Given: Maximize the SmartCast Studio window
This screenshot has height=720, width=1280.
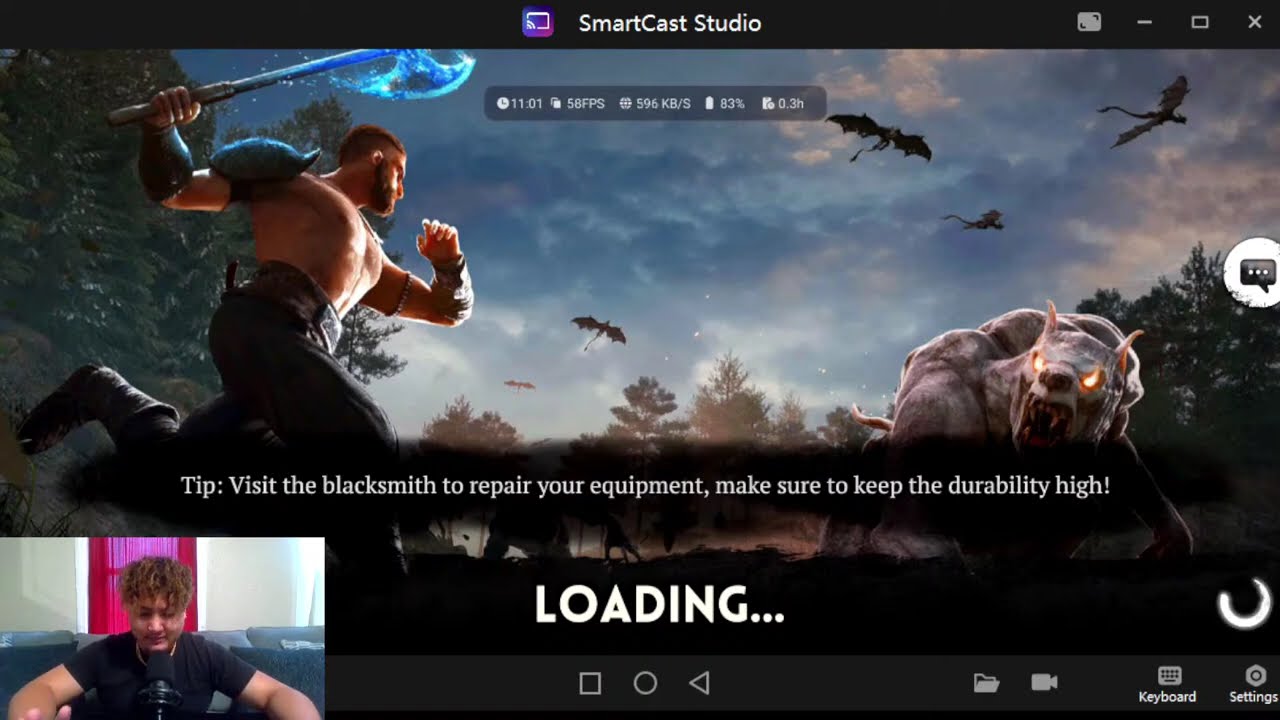Looking at the screenshot, I should pyautogui.click(x=1200, y=22).
